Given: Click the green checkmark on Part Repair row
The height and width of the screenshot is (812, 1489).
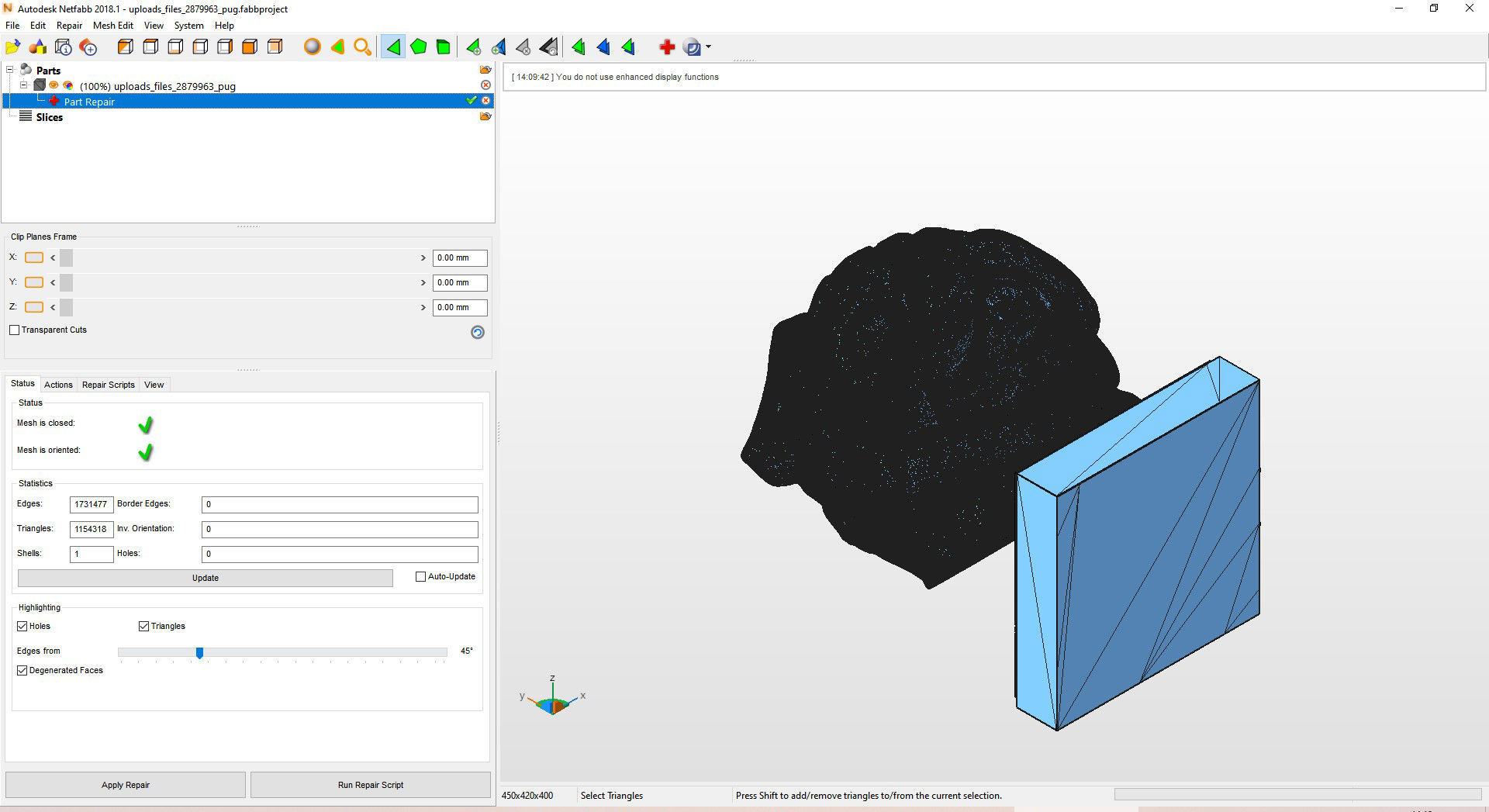Looking at the screenshot, I should coord(471,101).
